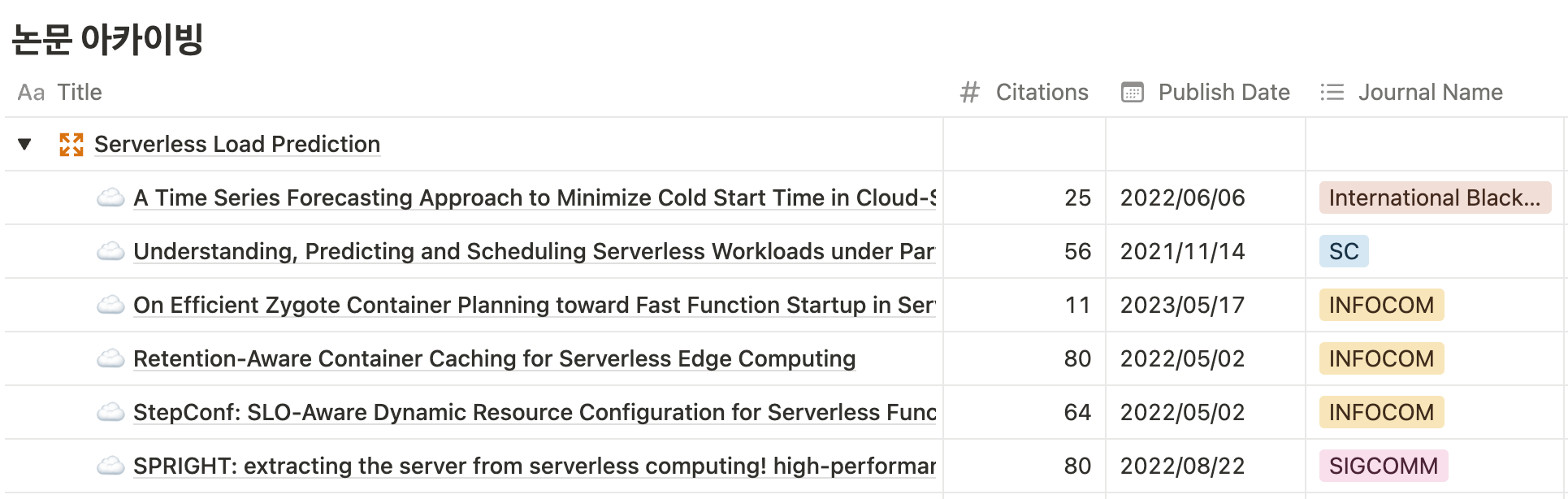Viewport: 1568px width, 499px height.
Task: Collapse the Serverless Load Prediction group
Action: [24, 144]
